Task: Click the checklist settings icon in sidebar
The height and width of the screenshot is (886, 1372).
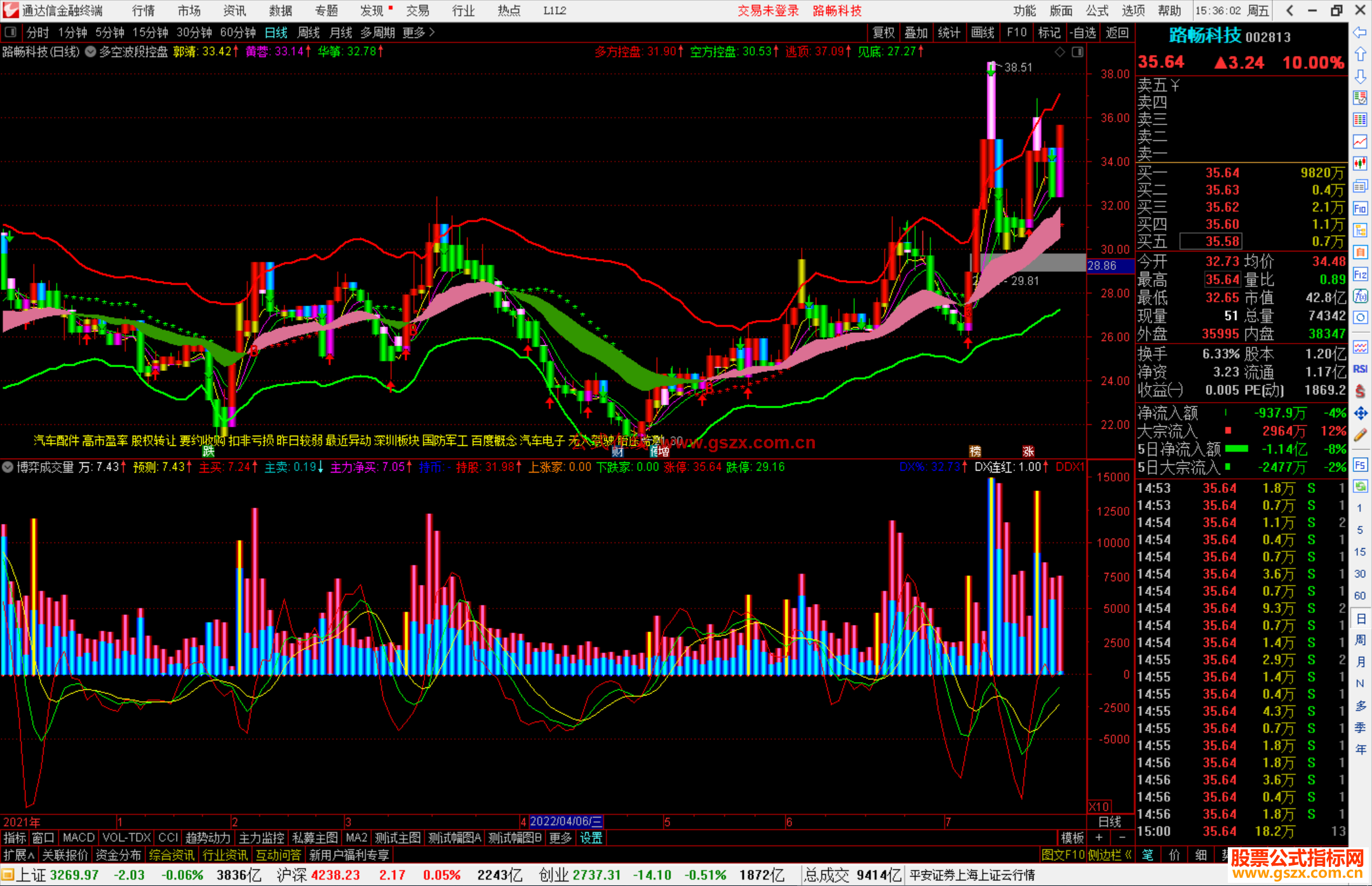Action: [x=1360, y=98]
